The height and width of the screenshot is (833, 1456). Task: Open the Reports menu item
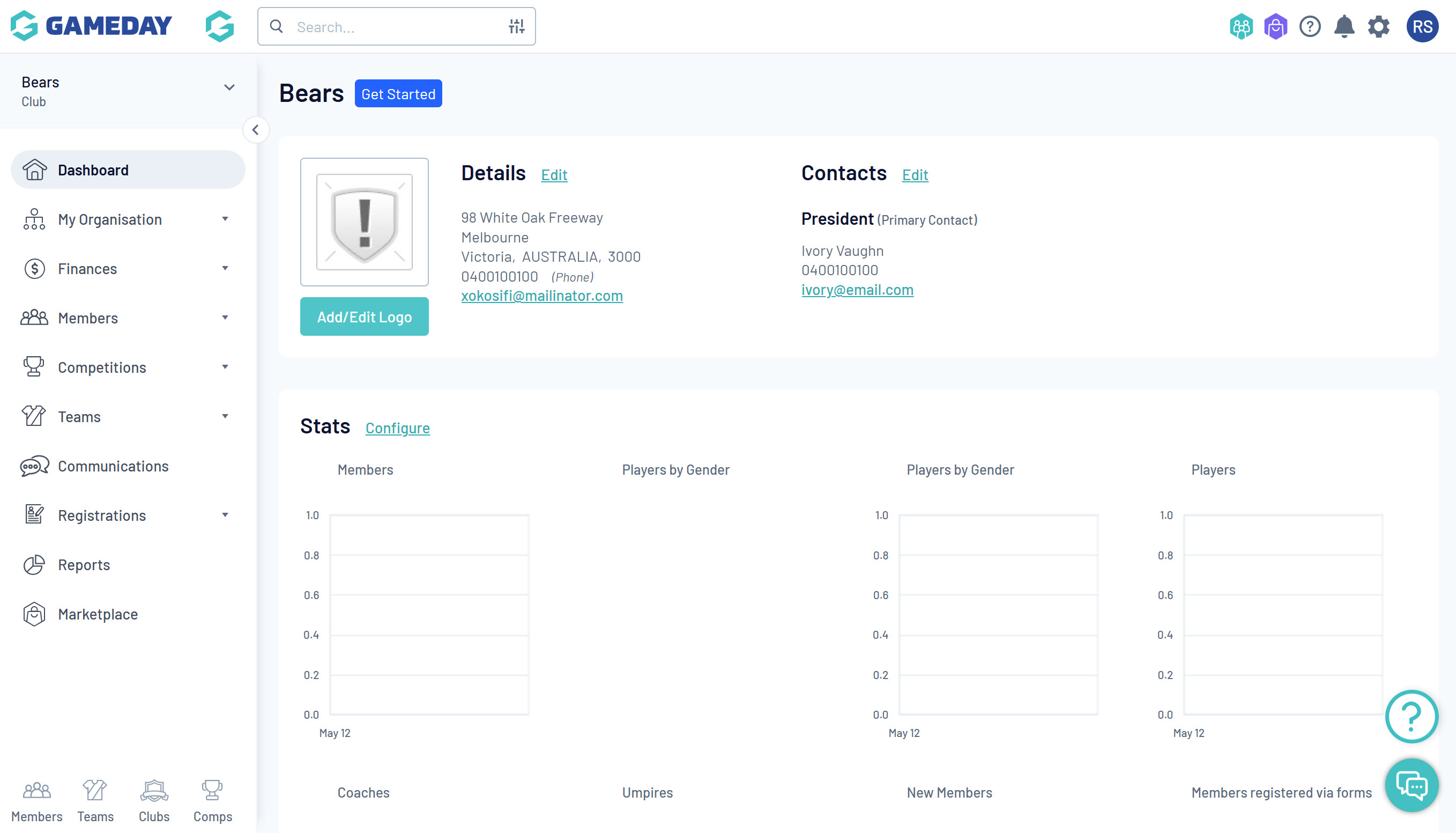click(84, 565)
